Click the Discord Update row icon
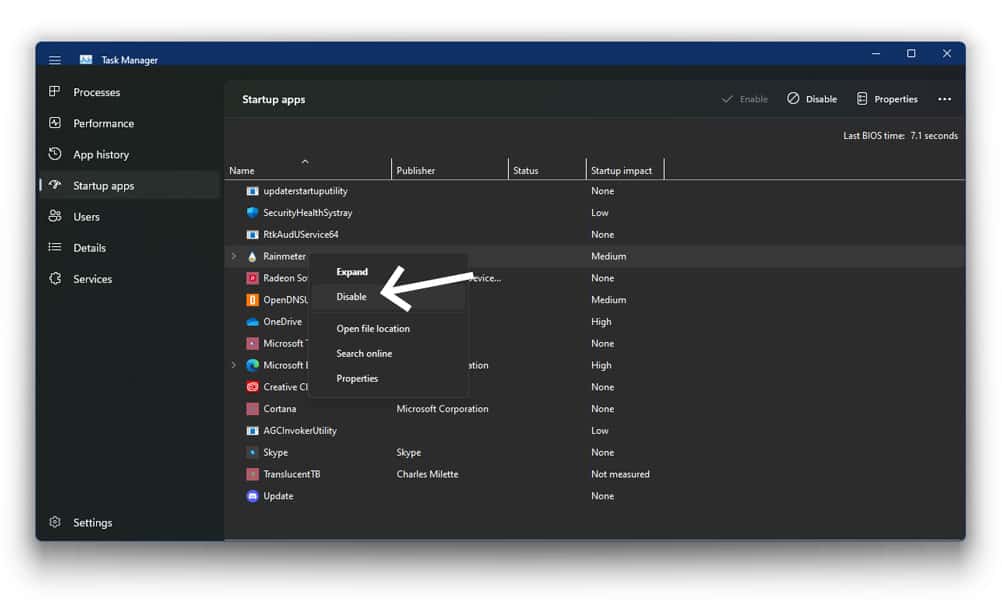The image size is (1002, 600). point(252,496)
